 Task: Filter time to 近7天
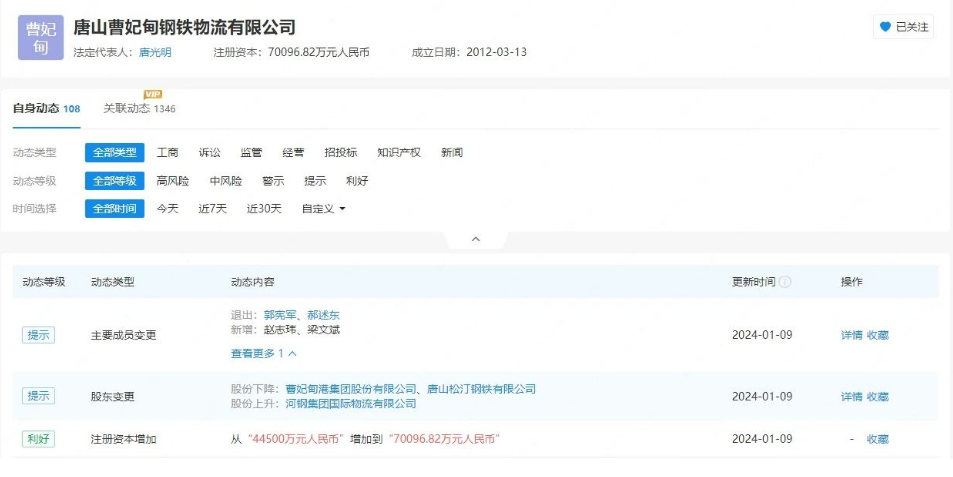[x=212, y=208]
